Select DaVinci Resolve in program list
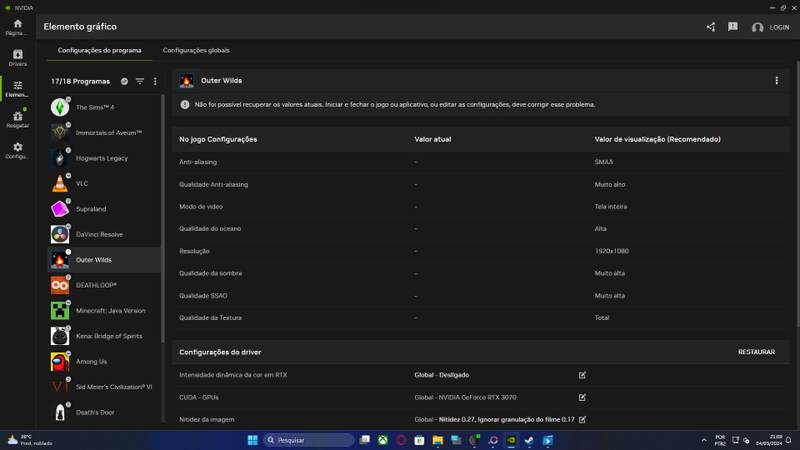This screenshot has height=450, width=800. pyautogui.click(x=105, y=234)
